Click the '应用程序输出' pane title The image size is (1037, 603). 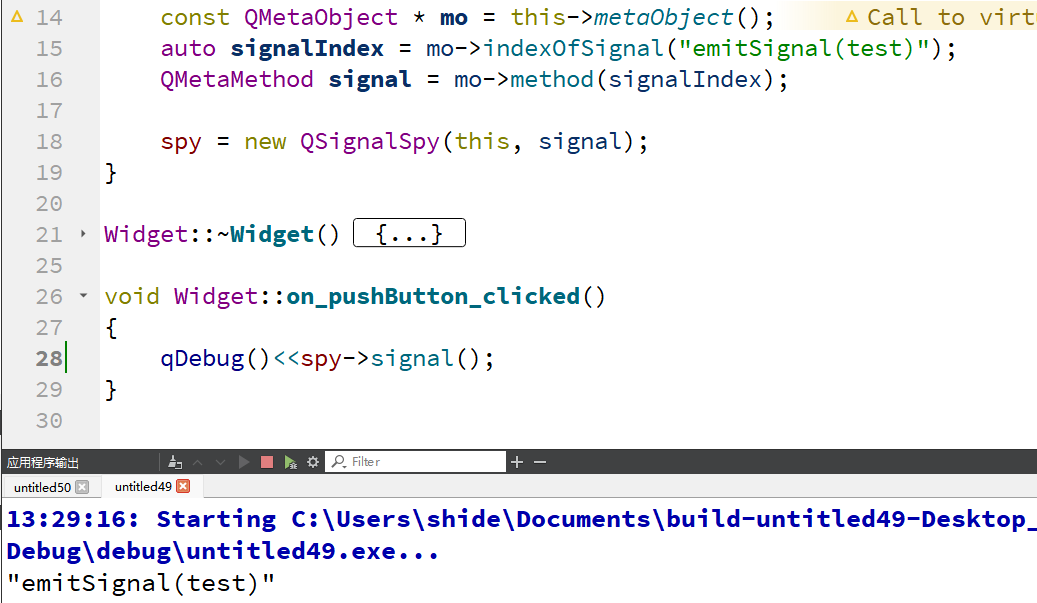[x=43, y=462]
